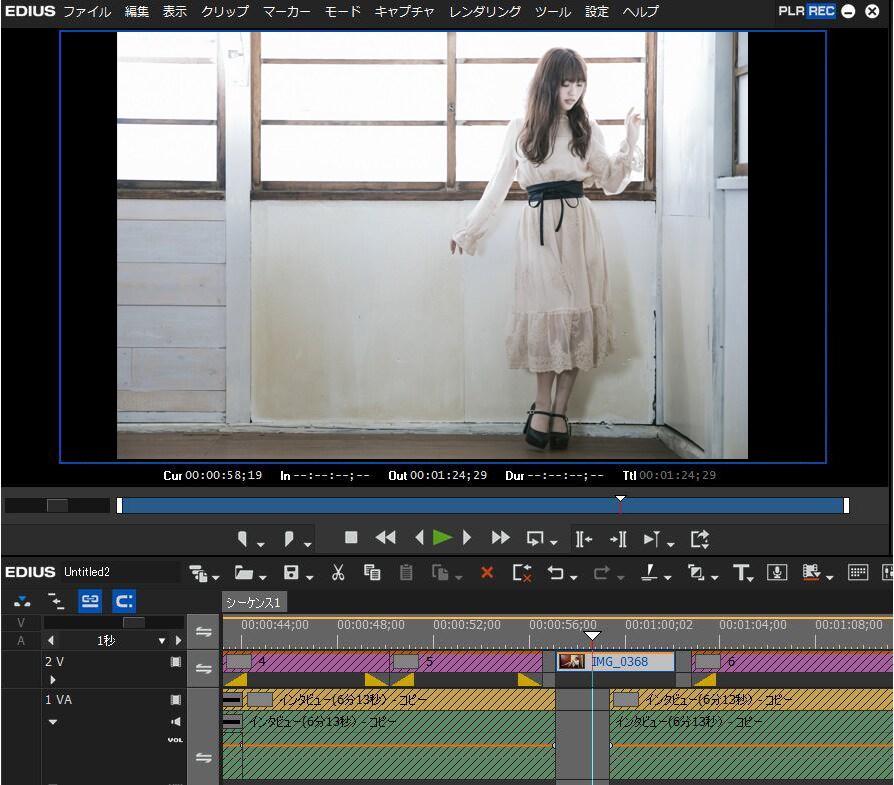The image size is (894, 785).
Task: Toggle ripple mode button
Action: [x=56, y=601]
